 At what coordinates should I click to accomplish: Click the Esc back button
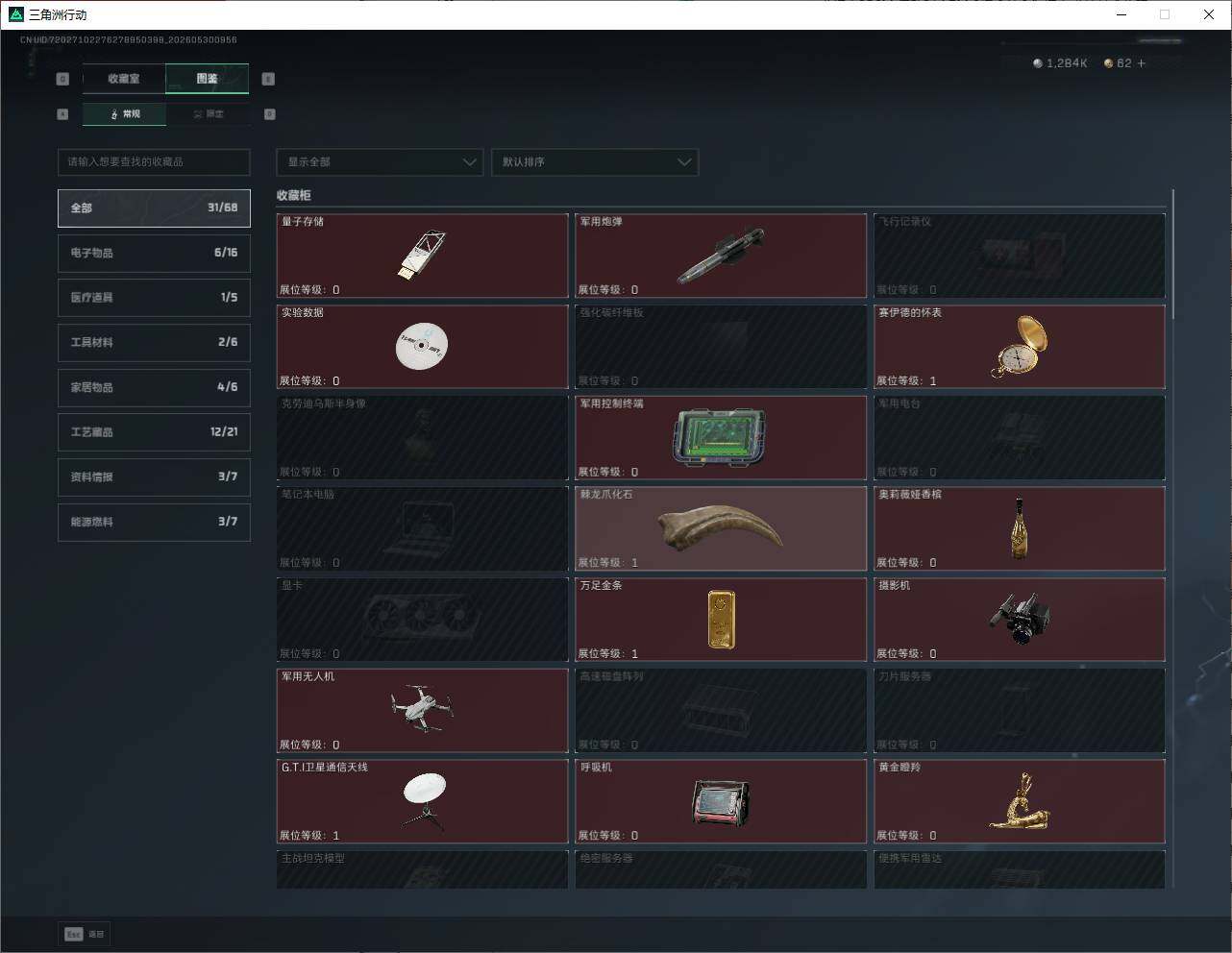click(86, 934)
